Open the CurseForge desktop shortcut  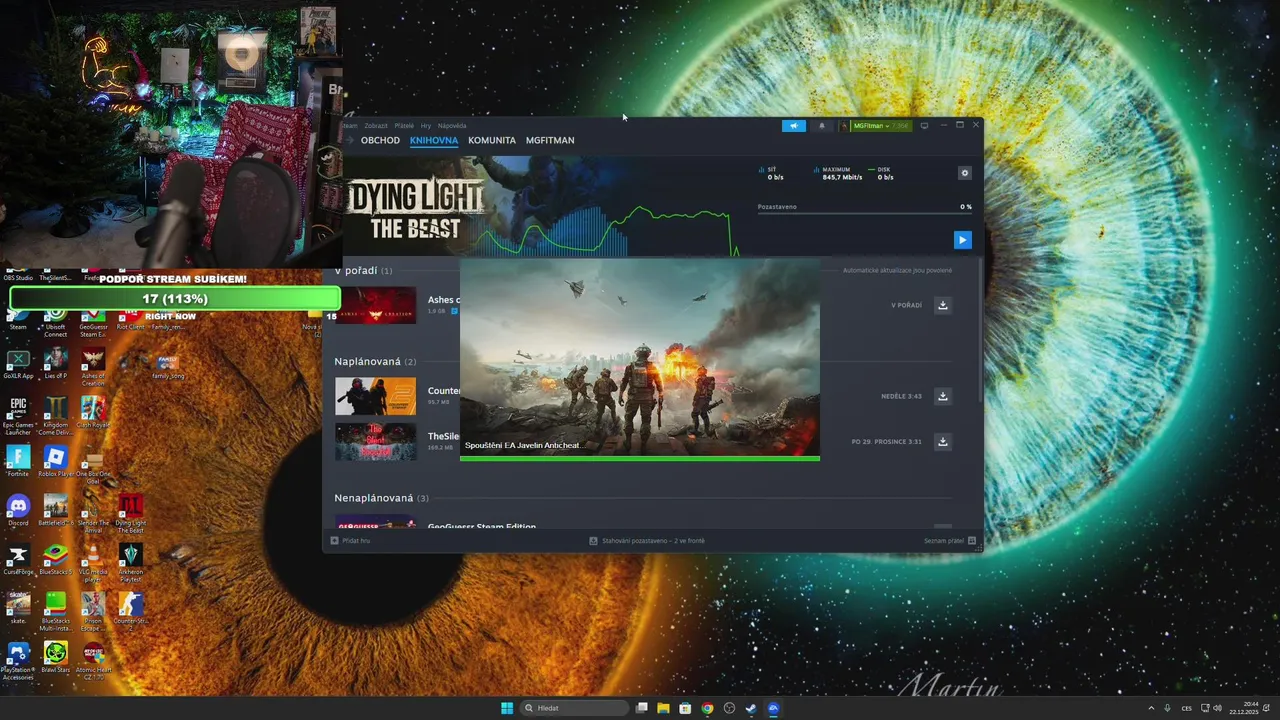pos(18,559)
